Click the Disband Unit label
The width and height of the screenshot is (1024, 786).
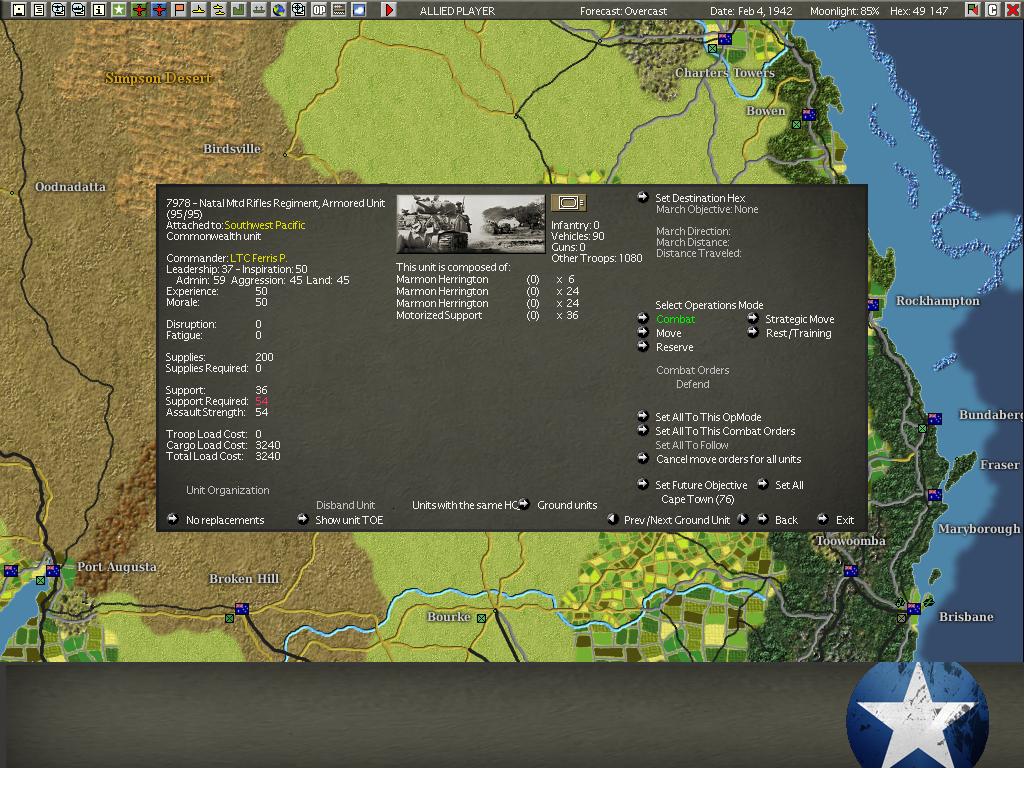[345, 505]
